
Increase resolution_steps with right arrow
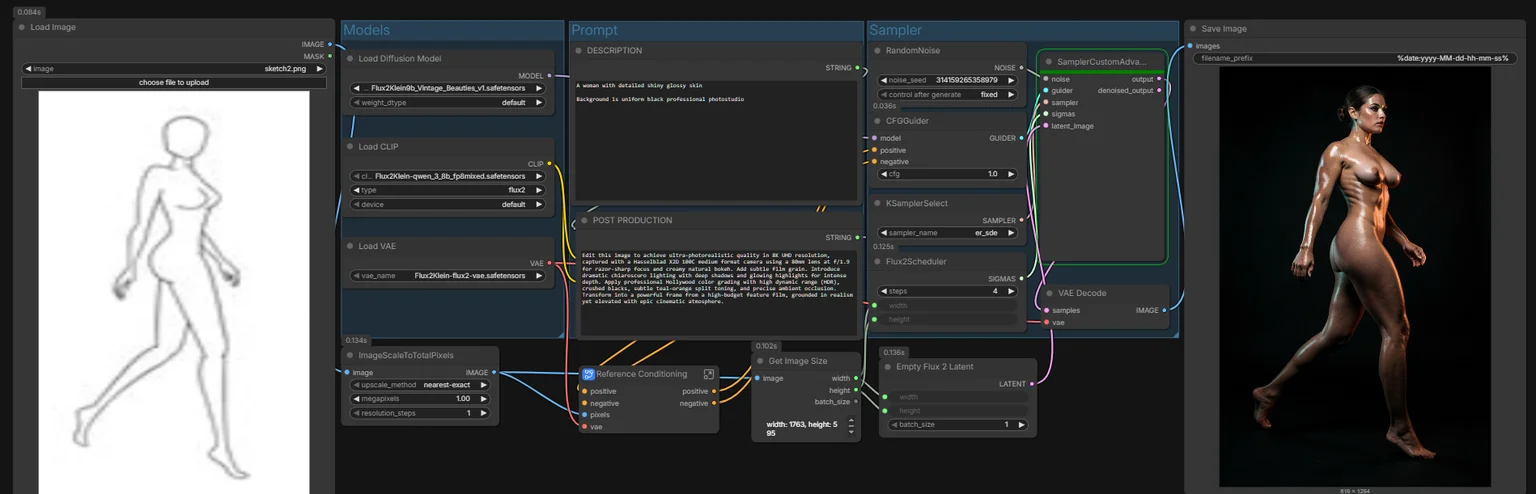[x=483, y=413]
